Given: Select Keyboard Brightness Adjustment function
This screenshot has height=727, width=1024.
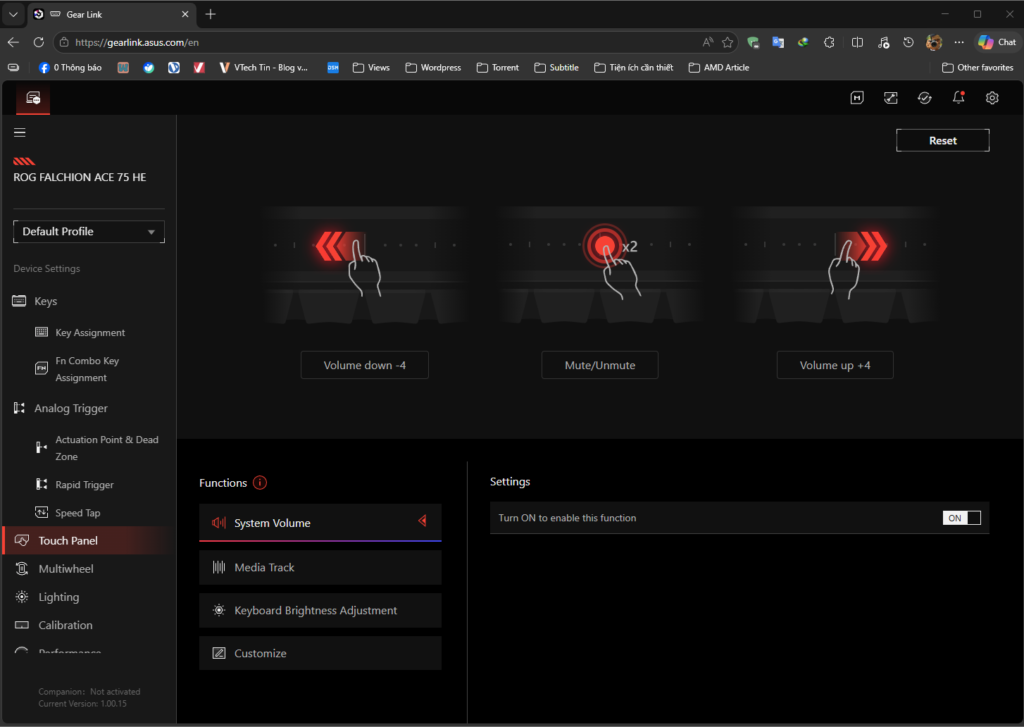Looking at the screenshot, I should point(320,611).
